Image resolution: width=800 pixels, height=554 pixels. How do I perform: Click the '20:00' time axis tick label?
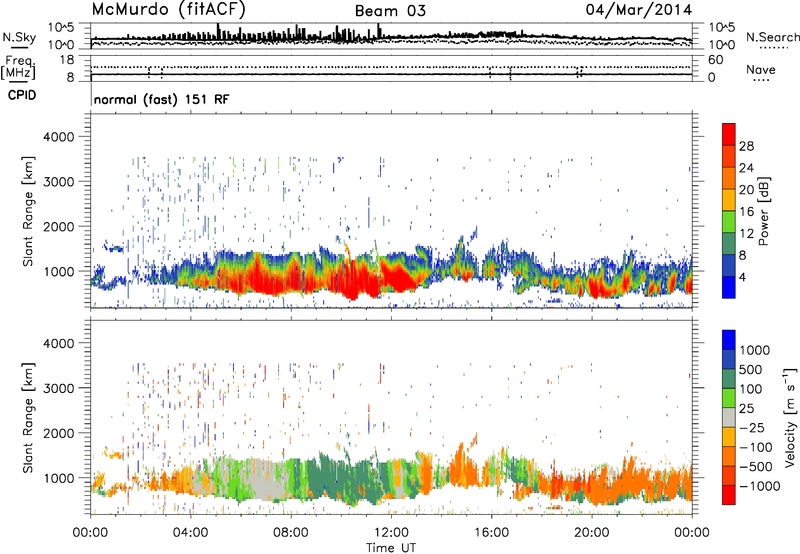coord(591,533)
